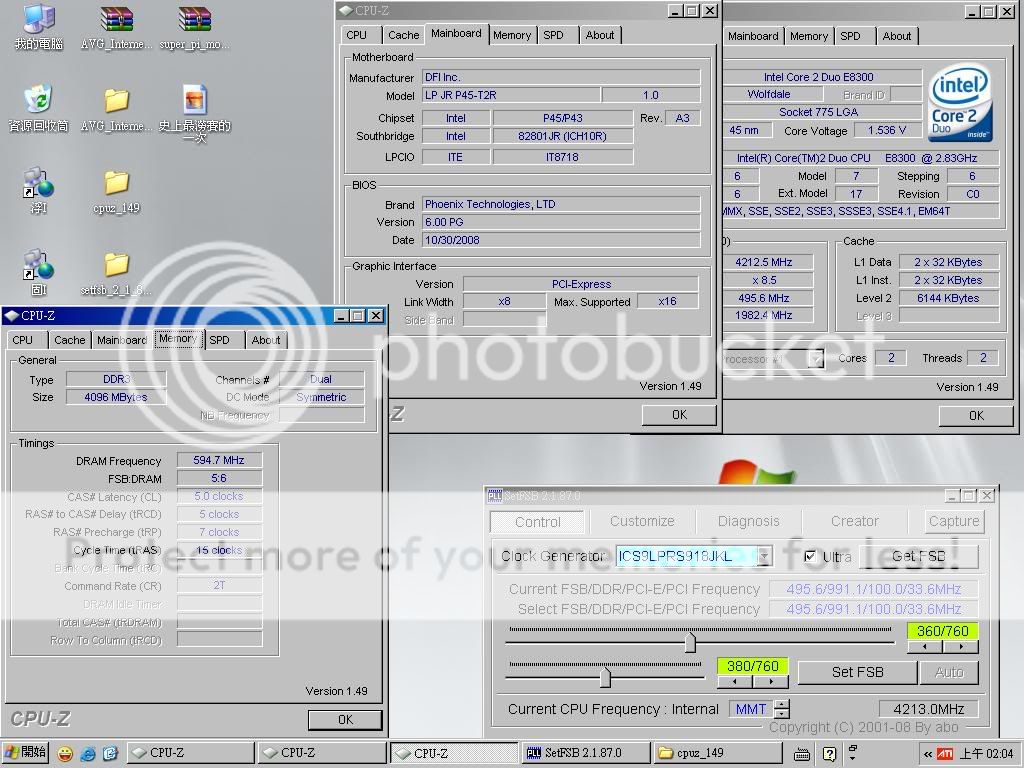Click the quick launch icon right of Internet Explorer
This screenshot has width=1024, height=768.
(x=110, y=754)
